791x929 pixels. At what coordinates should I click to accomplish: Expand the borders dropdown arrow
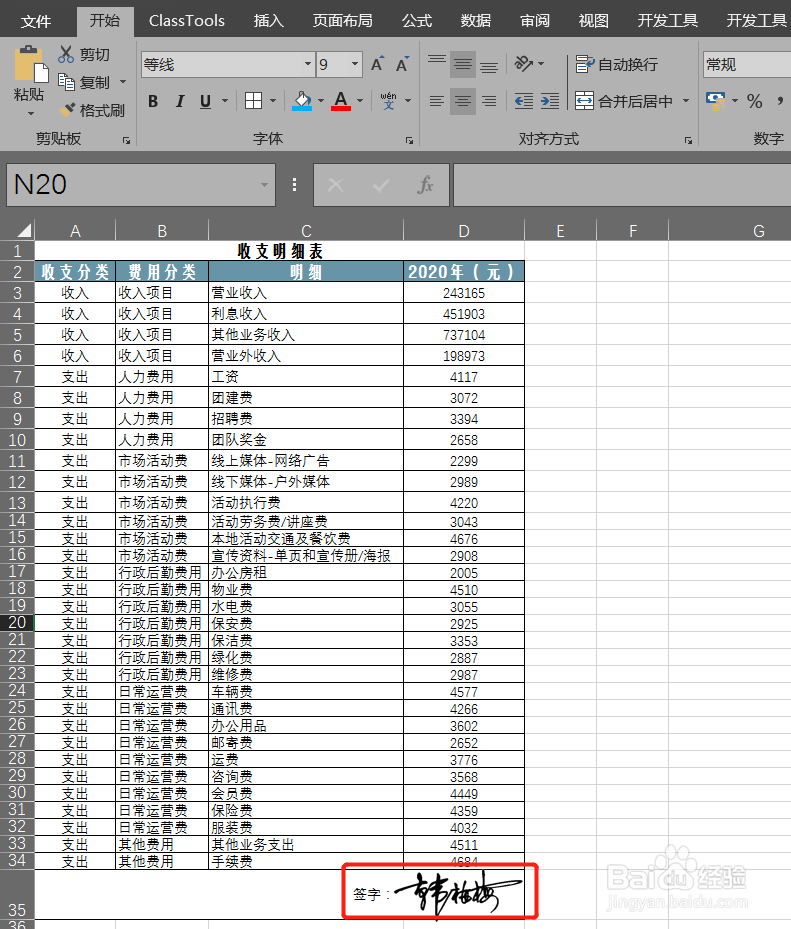[x=273, y=101]
